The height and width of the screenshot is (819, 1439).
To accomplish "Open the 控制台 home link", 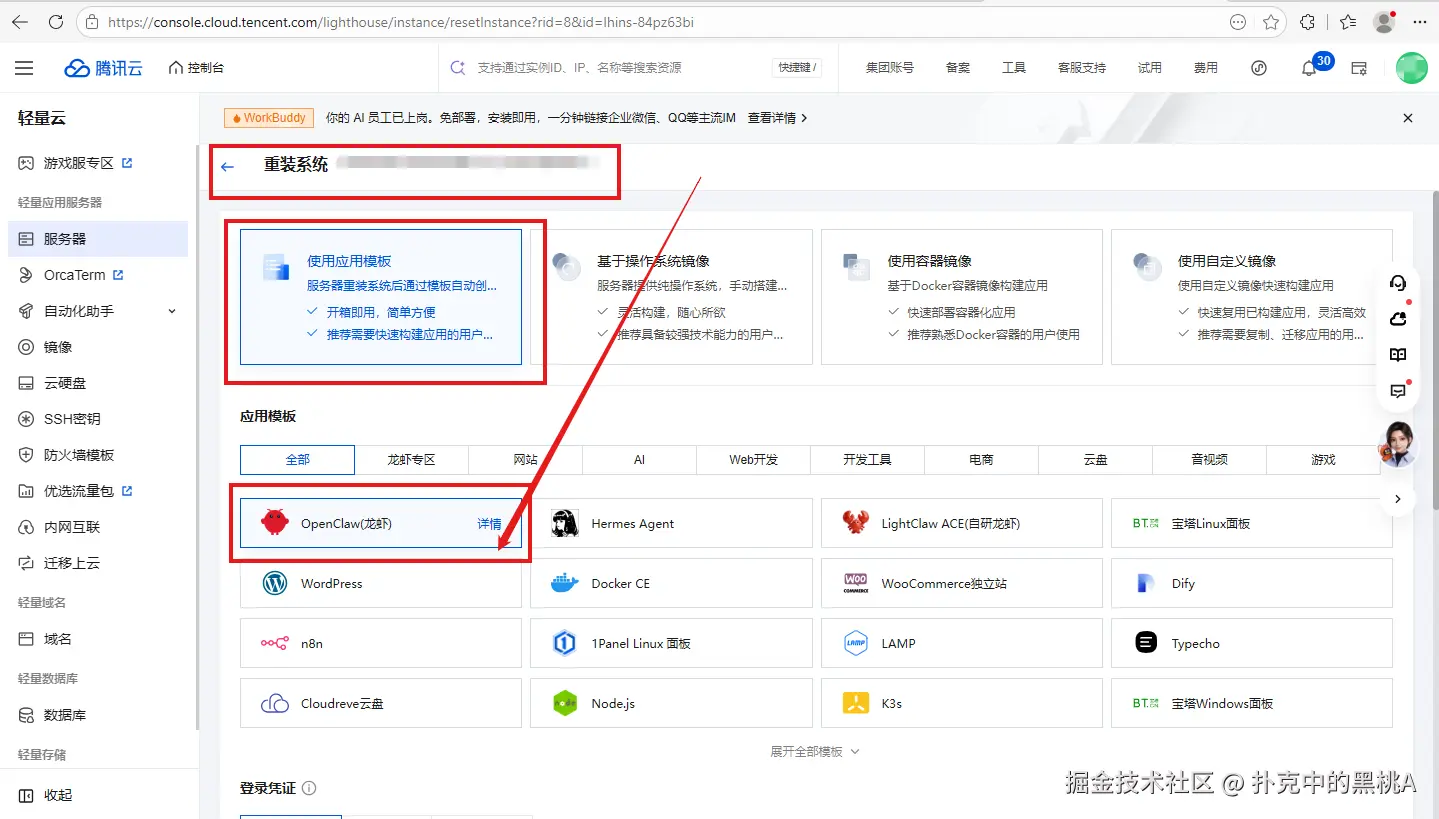I will click(196, 68).
